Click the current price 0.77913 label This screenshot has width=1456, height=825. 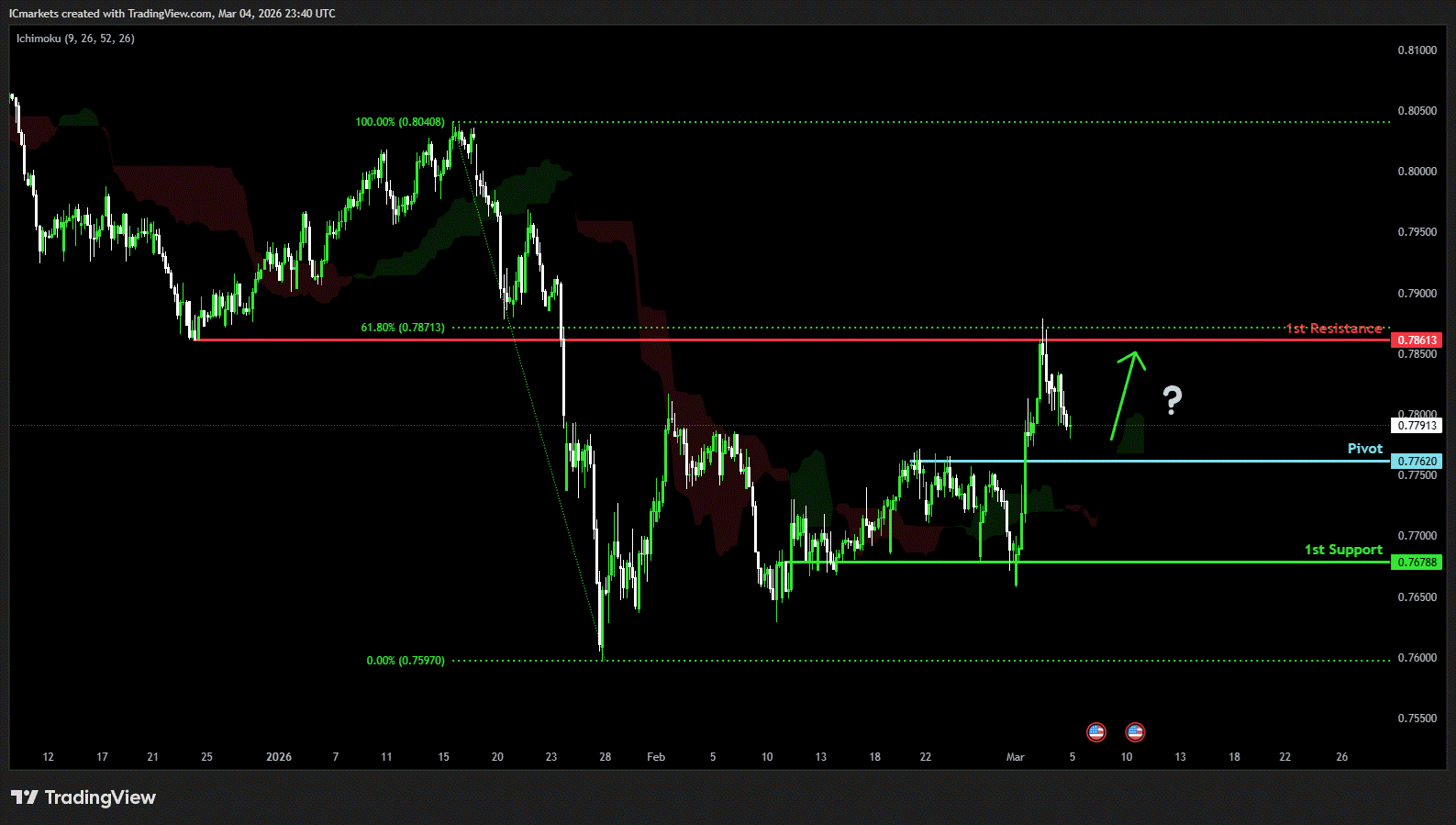point(1416,426)
